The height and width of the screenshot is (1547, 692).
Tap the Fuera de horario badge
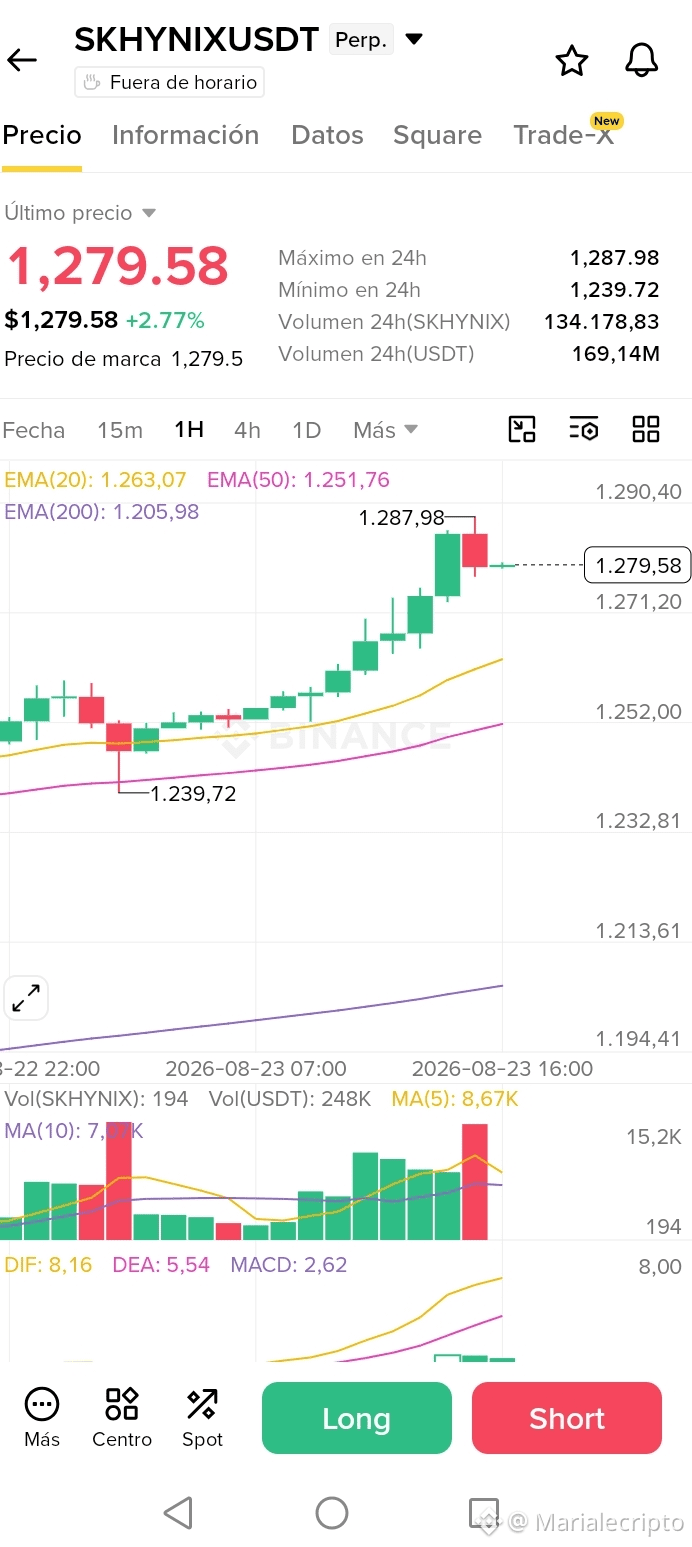[x=169, y=82]
